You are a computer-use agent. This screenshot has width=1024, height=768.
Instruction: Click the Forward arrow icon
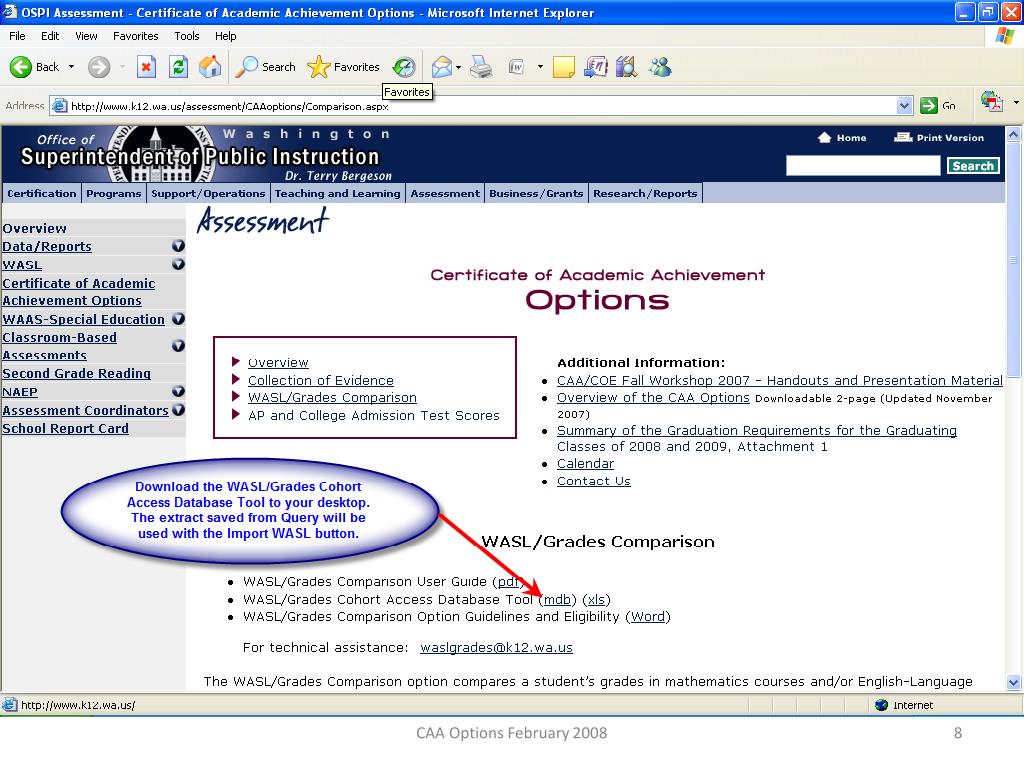click(x=99, y=67)
